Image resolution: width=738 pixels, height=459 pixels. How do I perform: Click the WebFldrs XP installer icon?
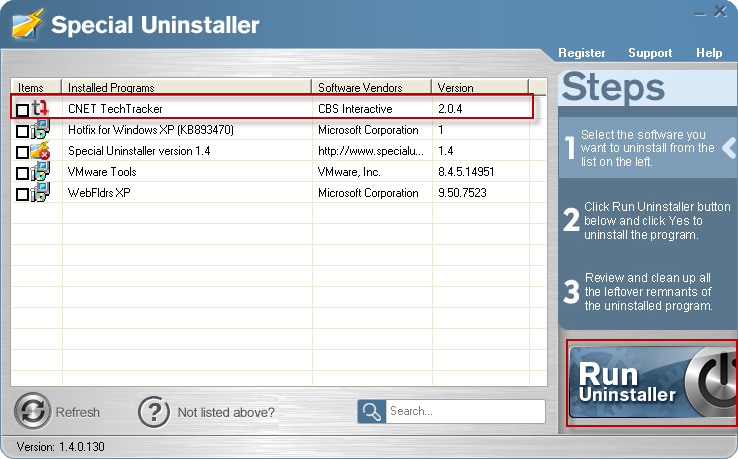pyautogui.click(x=40, y=193)
